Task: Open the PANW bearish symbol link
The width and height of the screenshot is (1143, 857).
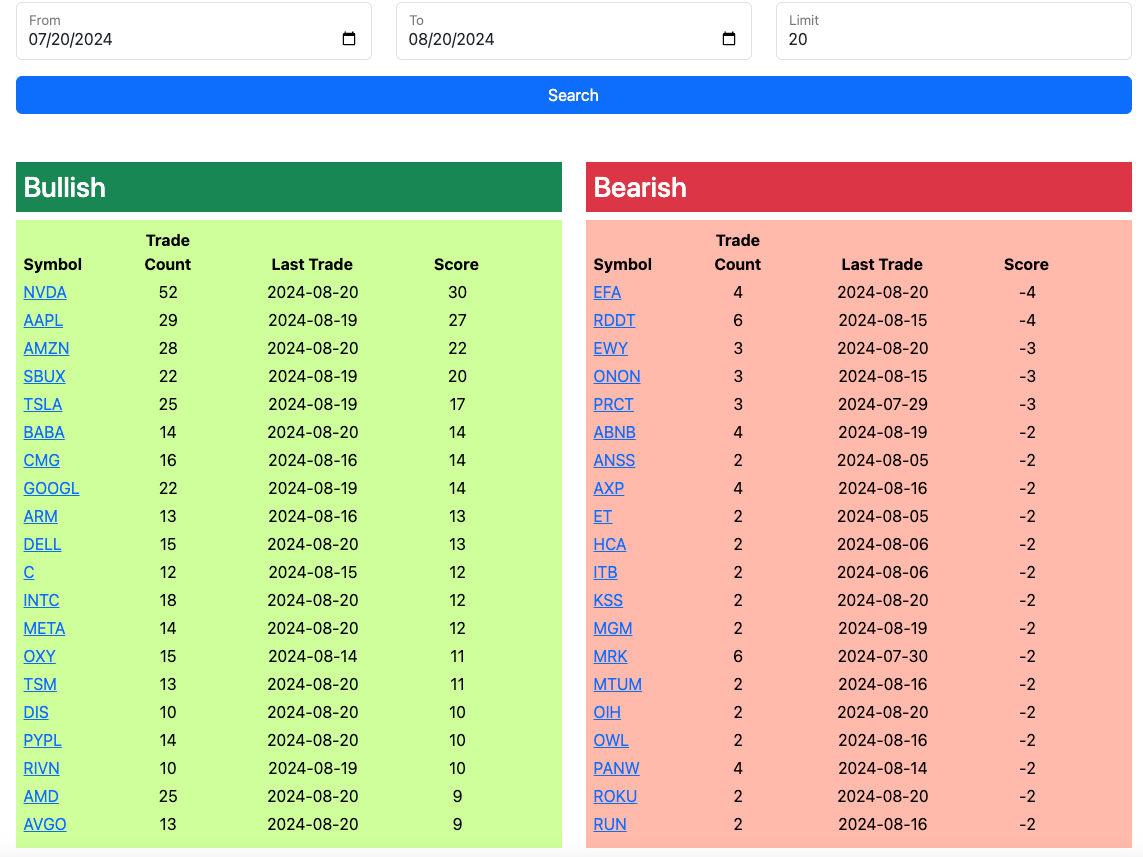Action: tap(617, 768)
